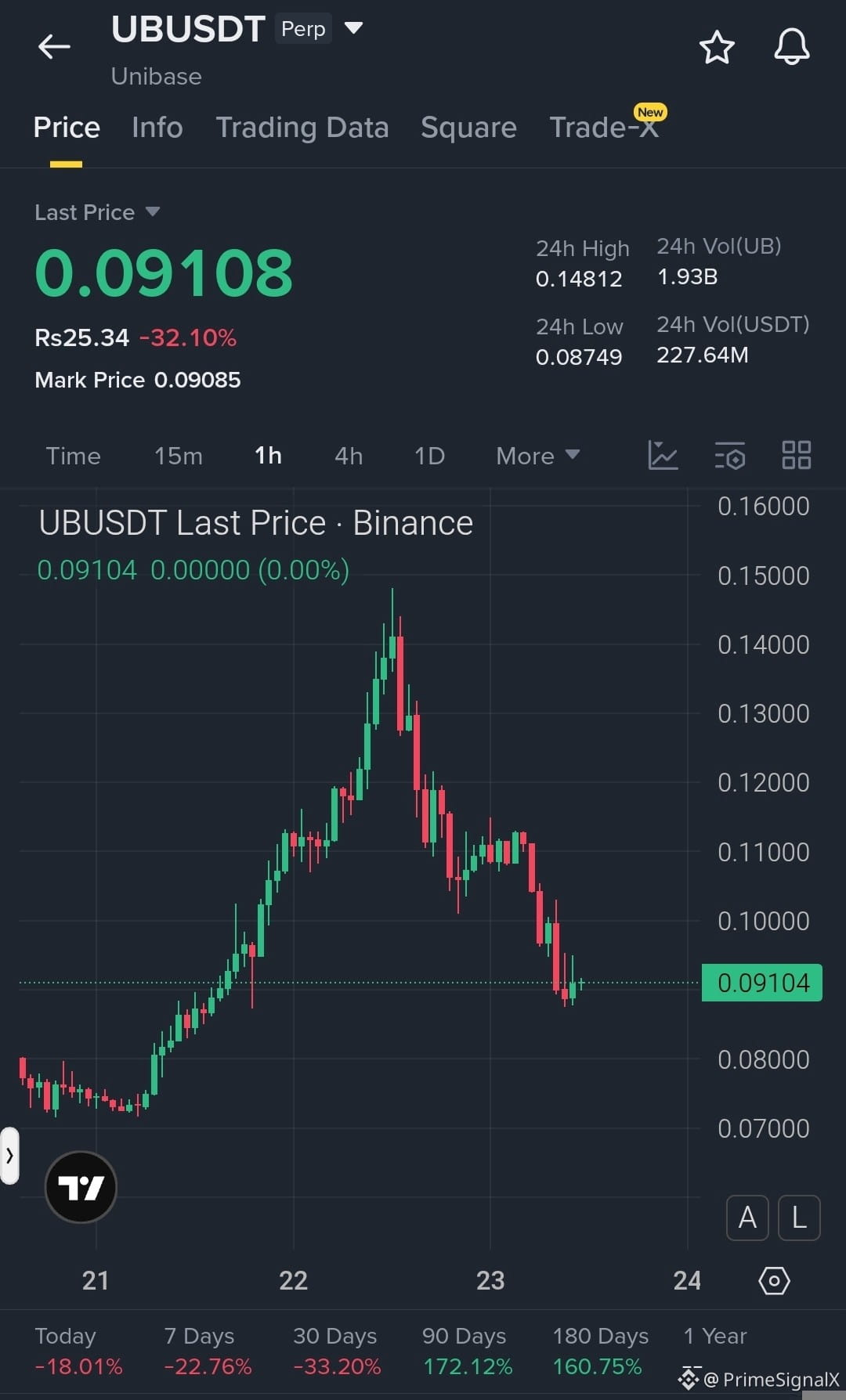Open the grid layout icon
The image size is (846, 1400).
point(797,455)
